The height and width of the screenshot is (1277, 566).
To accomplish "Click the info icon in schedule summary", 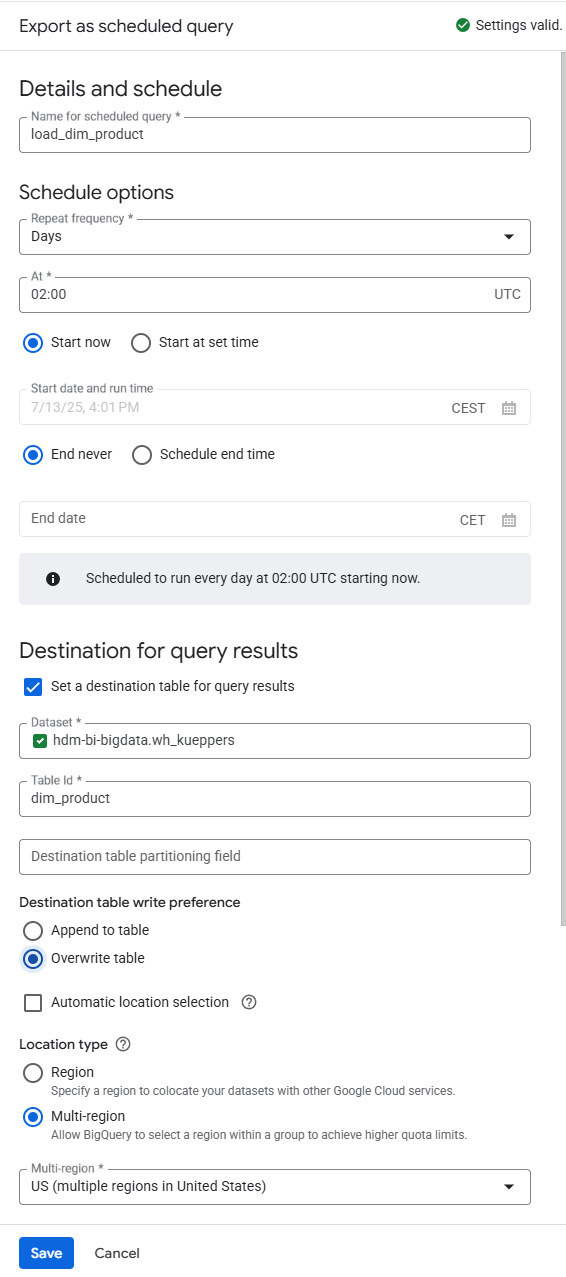I will click(x=53, y=578).
